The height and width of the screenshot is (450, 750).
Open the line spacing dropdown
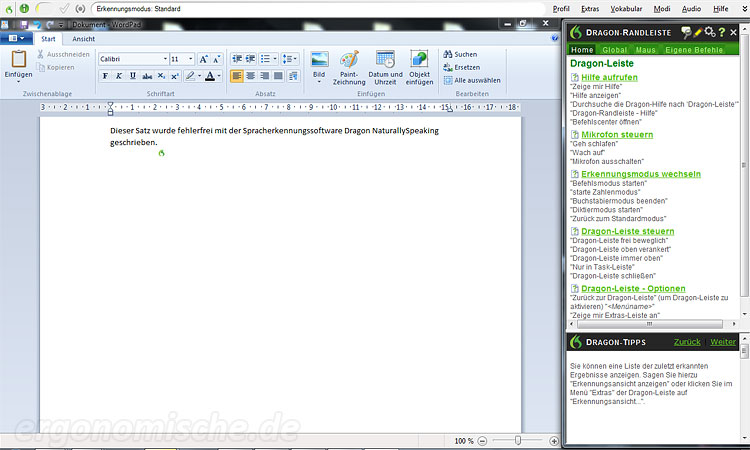[x=290, y=59]
